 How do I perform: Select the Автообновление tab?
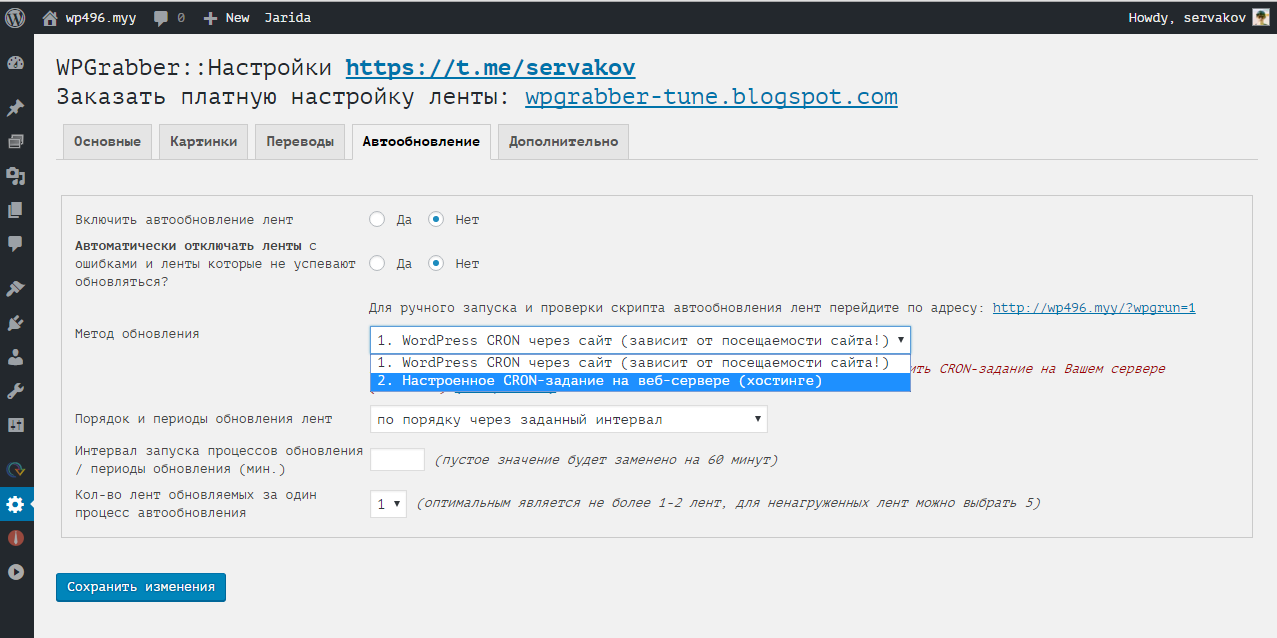(x=421, y=142)
